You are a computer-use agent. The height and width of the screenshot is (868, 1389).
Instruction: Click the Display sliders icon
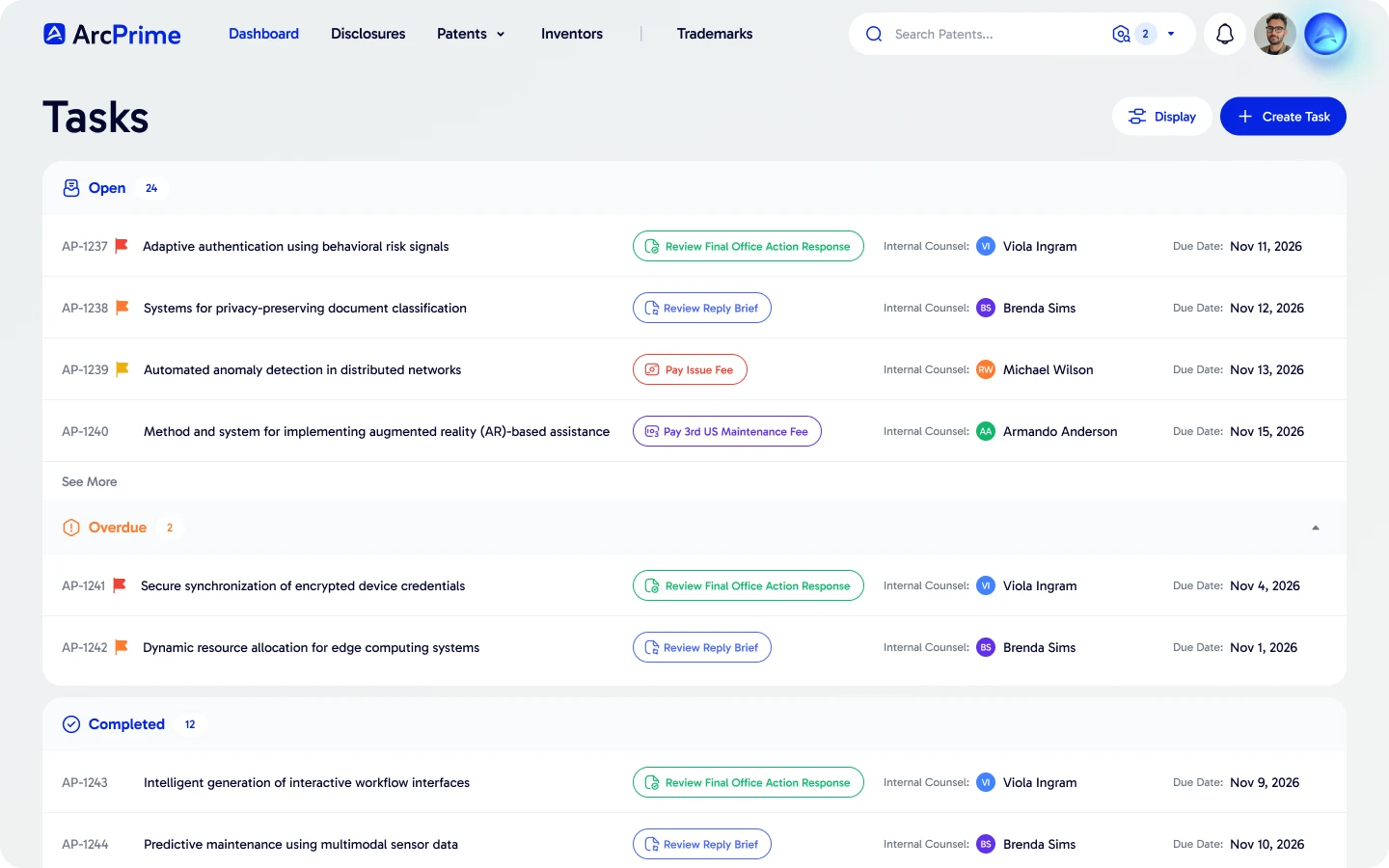(1137, 117)
